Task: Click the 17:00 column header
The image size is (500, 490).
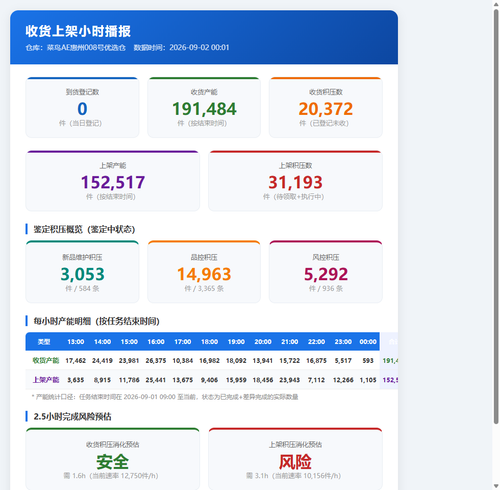Action: [x=183, y=342]
